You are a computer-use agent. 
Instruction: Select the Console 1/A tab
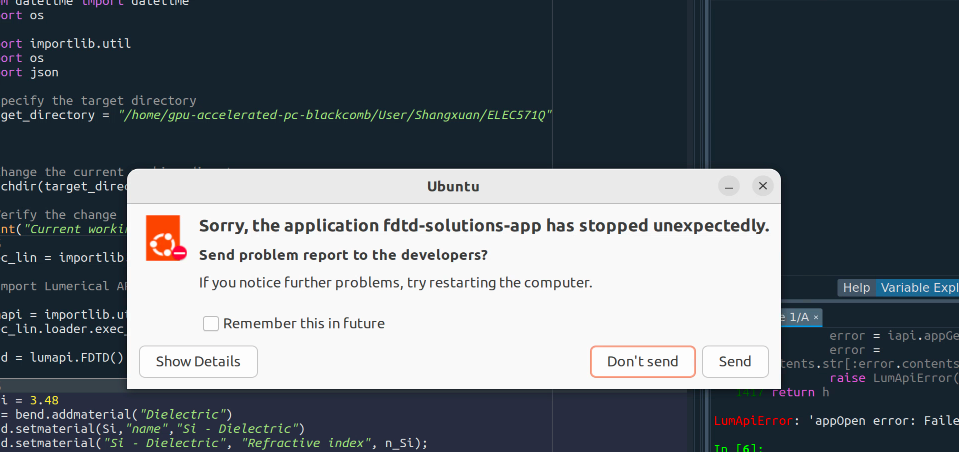798,316
